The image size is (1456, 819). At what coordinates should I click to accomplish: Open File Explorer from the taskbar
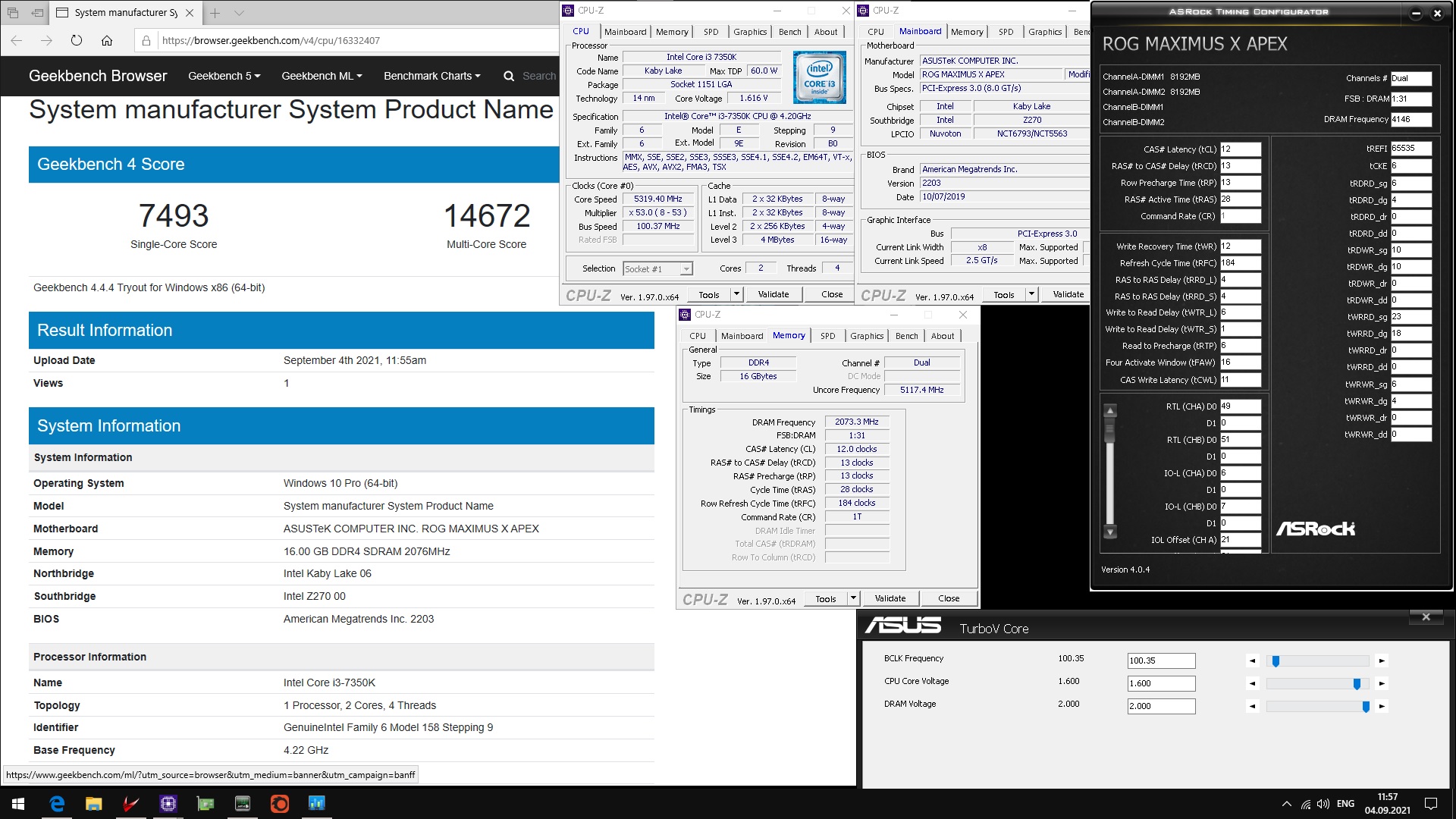pyautogui.click(x=93, y=804)
